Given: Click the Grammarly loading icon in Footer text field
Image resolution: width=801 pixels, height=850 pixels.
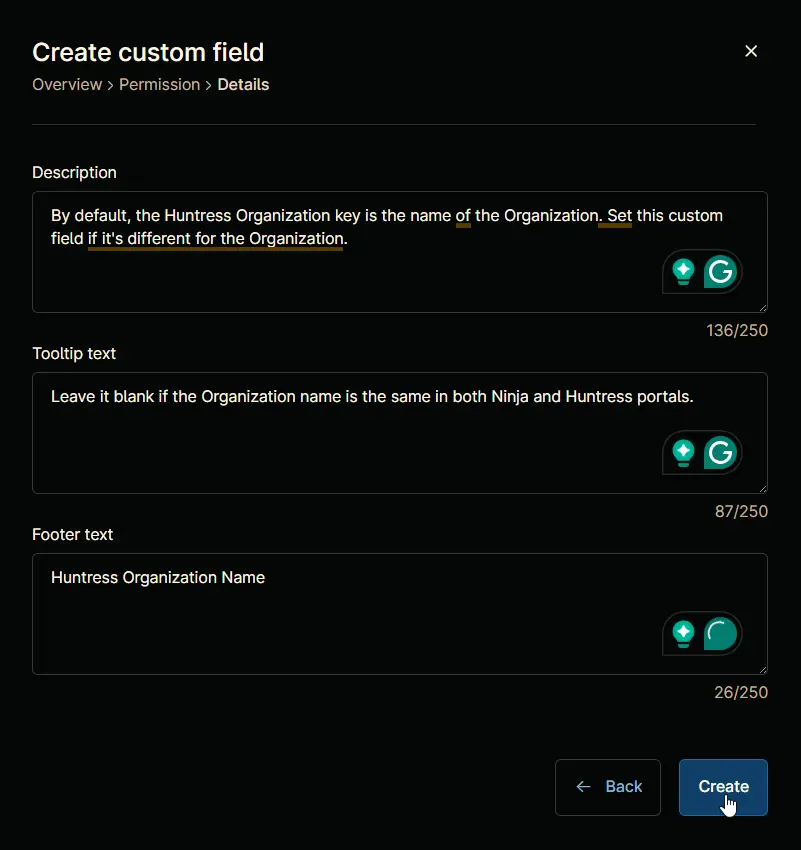Looking at the screenshot, I should (720, 633).
